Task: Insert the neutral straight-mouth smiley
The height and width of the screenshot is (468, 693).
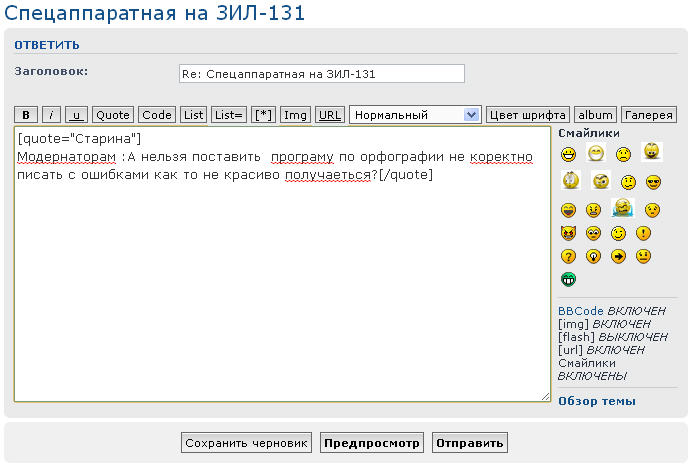Action: (644, 256)
